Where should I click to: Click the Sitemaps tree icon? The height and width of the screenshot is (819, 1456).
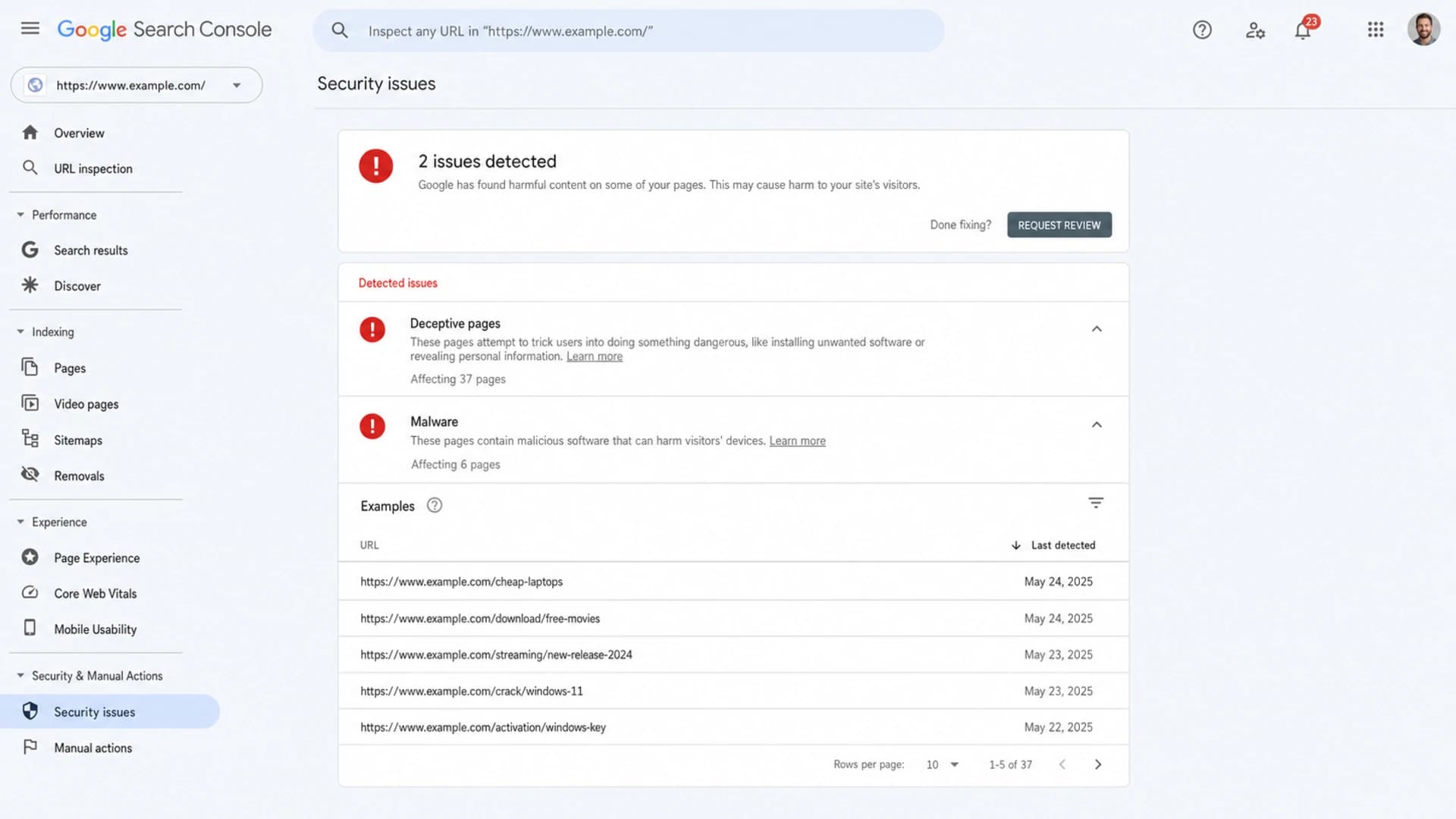(30, 439)
